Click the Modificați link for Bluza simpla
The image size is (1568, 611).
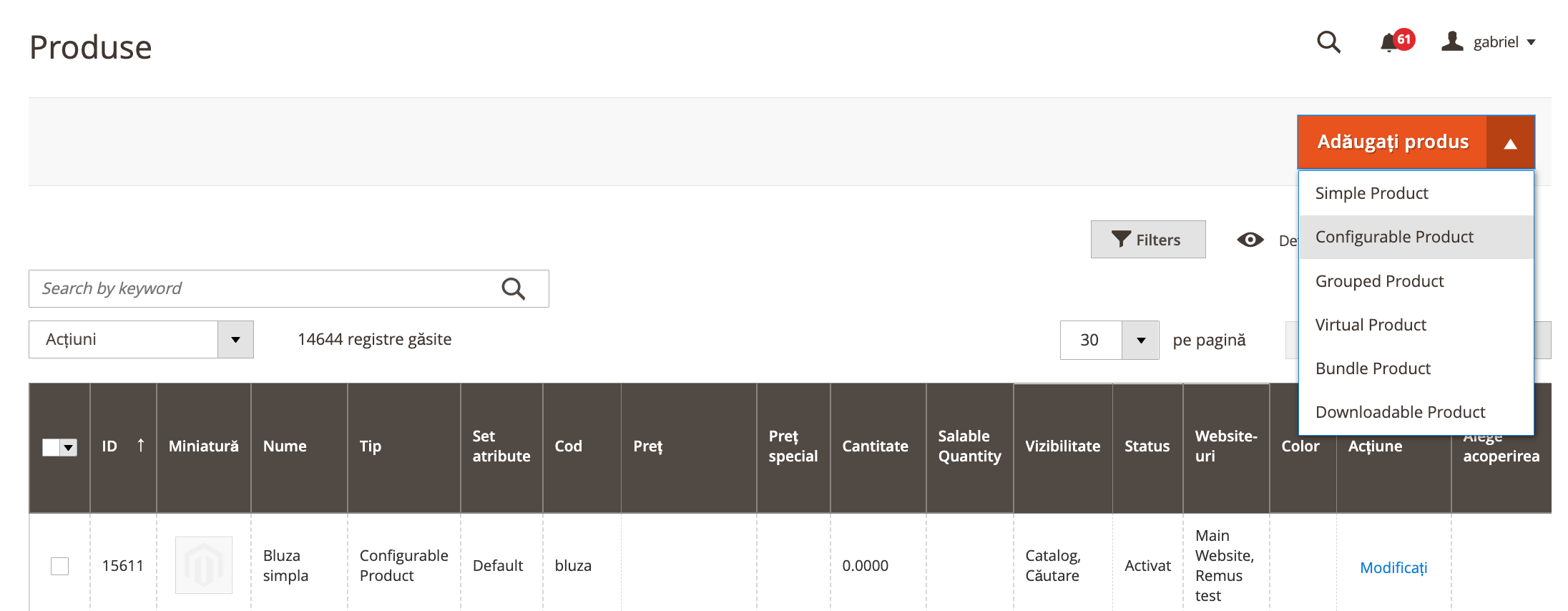click(x=1393, y=567)
